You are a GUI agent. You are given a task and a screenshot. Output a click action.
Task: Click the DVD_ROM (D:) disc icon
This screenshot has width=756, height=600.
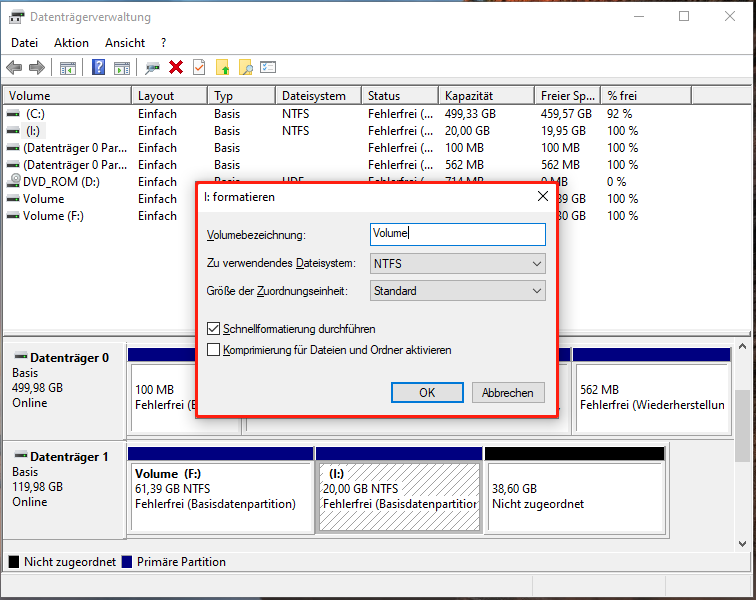(14, 181)
